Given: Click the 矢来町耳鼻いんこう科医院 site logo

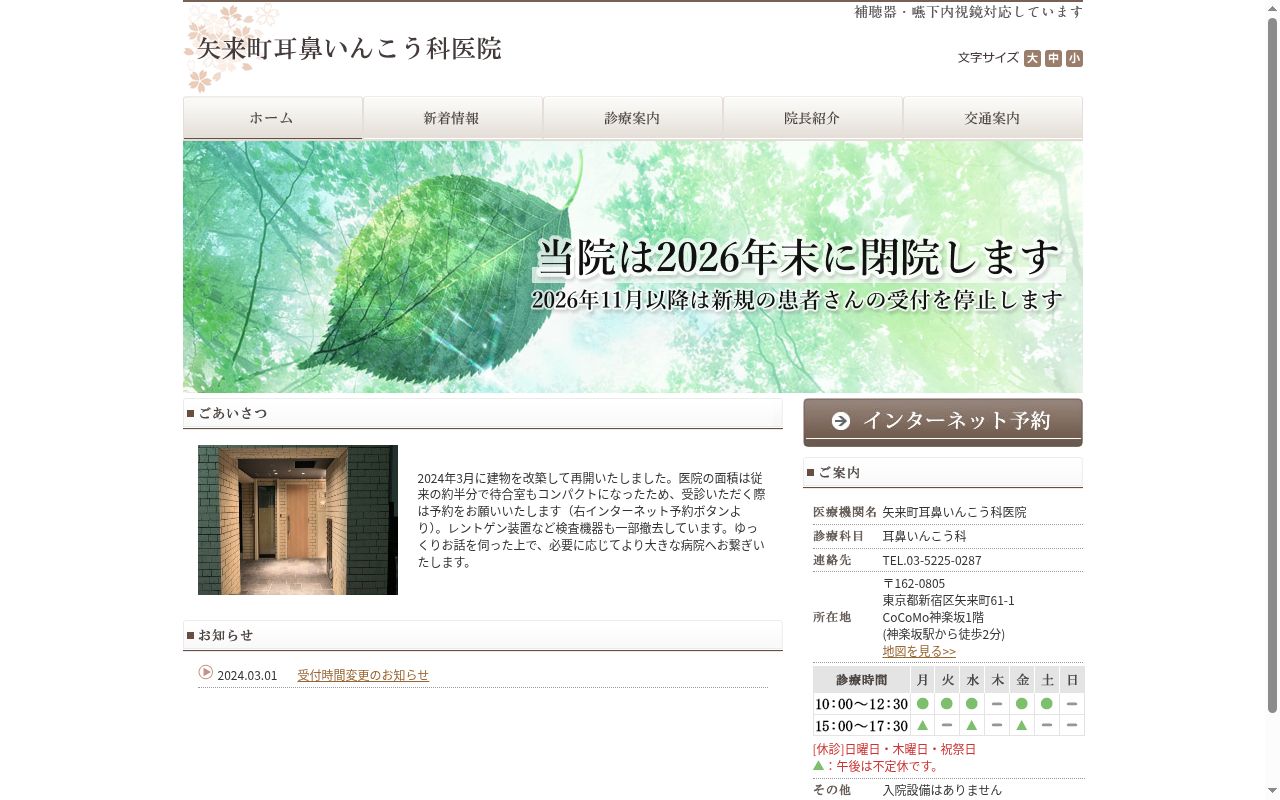Looking at the screenshot, I should [349, 49].
